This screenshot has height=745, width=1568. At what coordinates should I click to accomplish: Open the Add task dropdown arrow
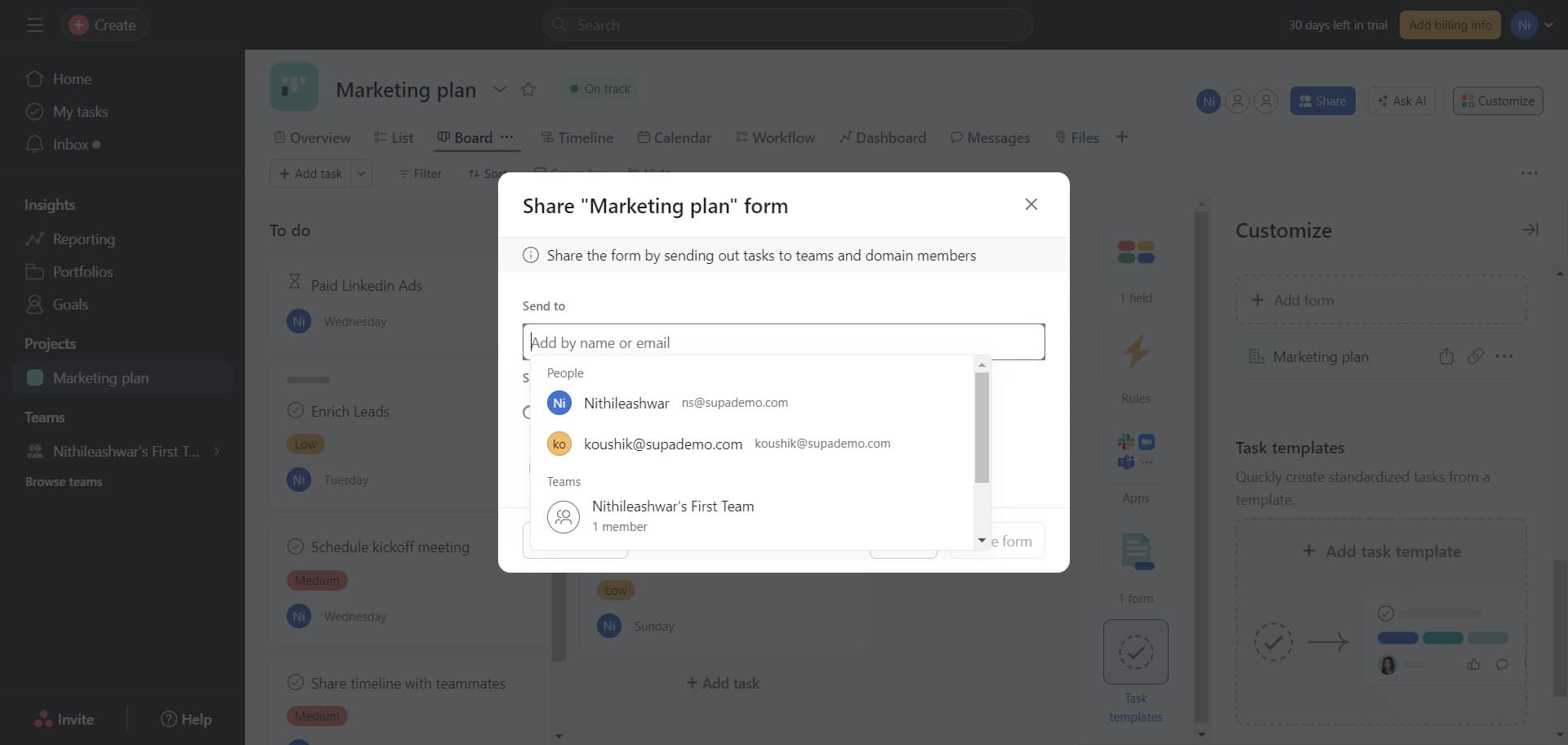click(361, 173)
